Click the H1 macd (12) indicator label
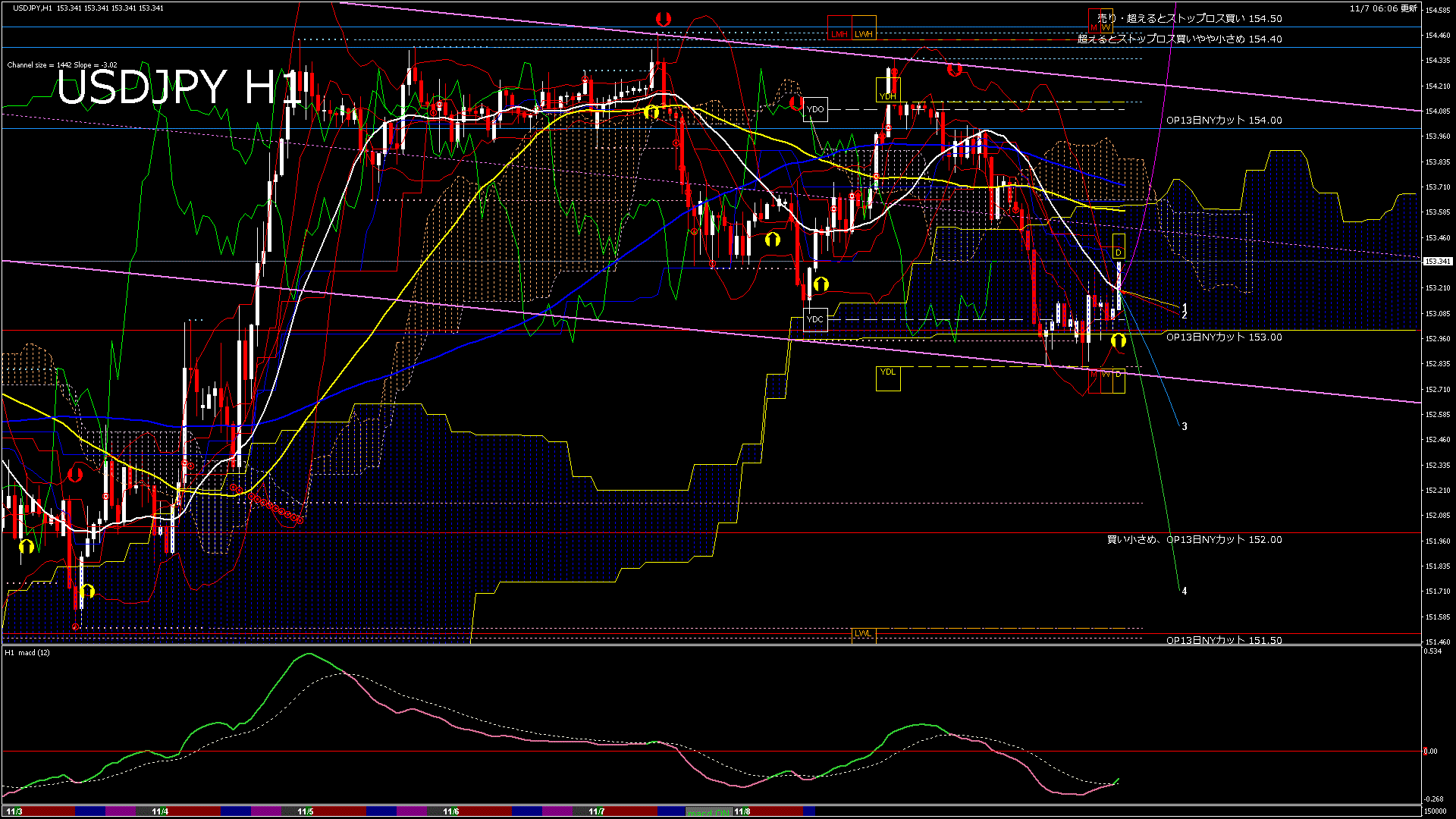 27,653
